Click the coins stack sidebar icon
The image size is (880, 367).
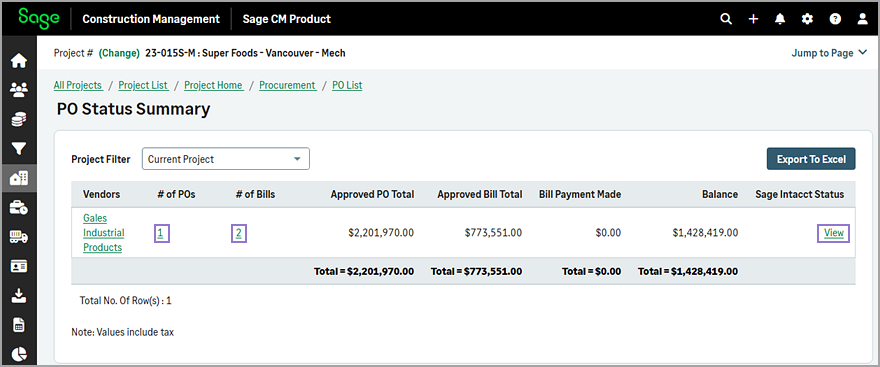(x=19, y=119)
